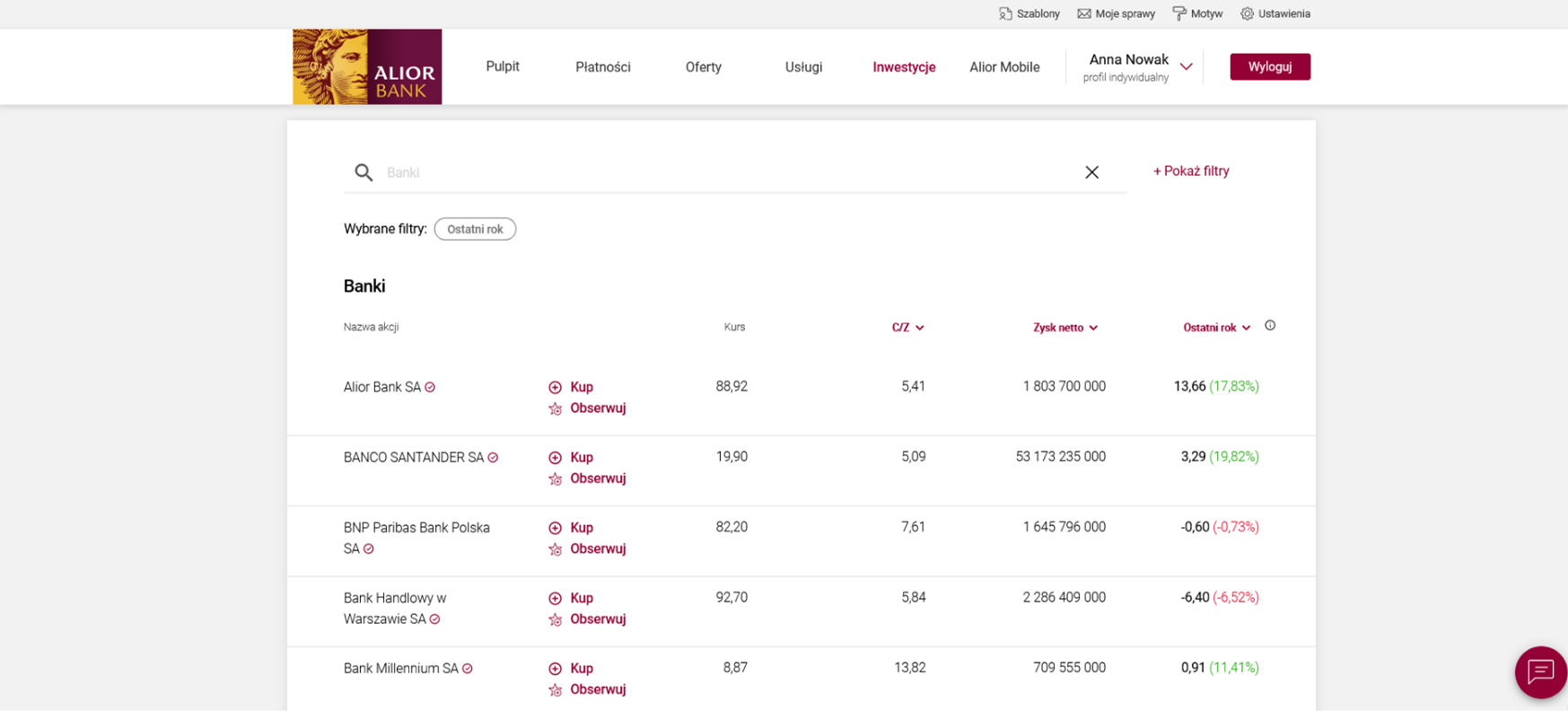Click C/Z value 13,82
The height and width of the screenshot is (711, 1568).
pyautogui.click(x=910, y=668)
